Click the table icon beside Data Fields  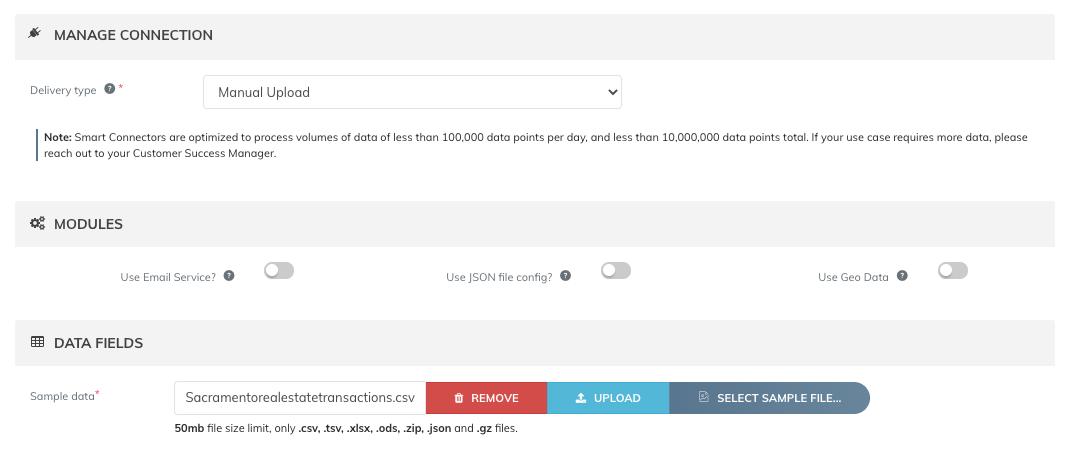pyautogui.click(x=37, y=342)
